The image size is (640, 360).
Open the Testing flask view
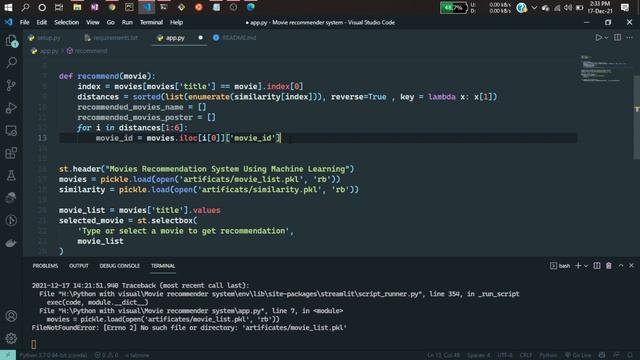point(11,176)
